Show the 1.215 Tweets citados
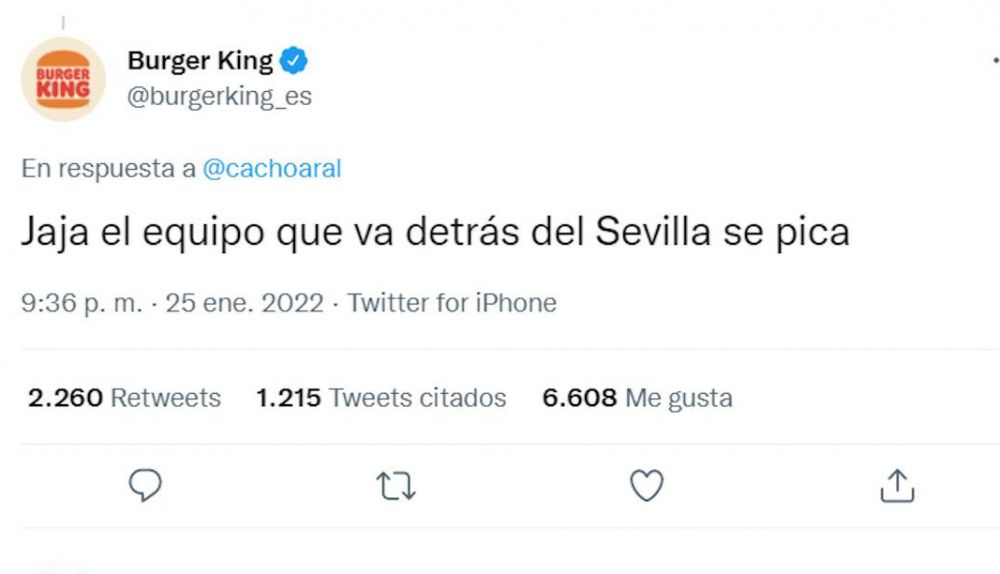1000x574 pixels. point(381,398)
